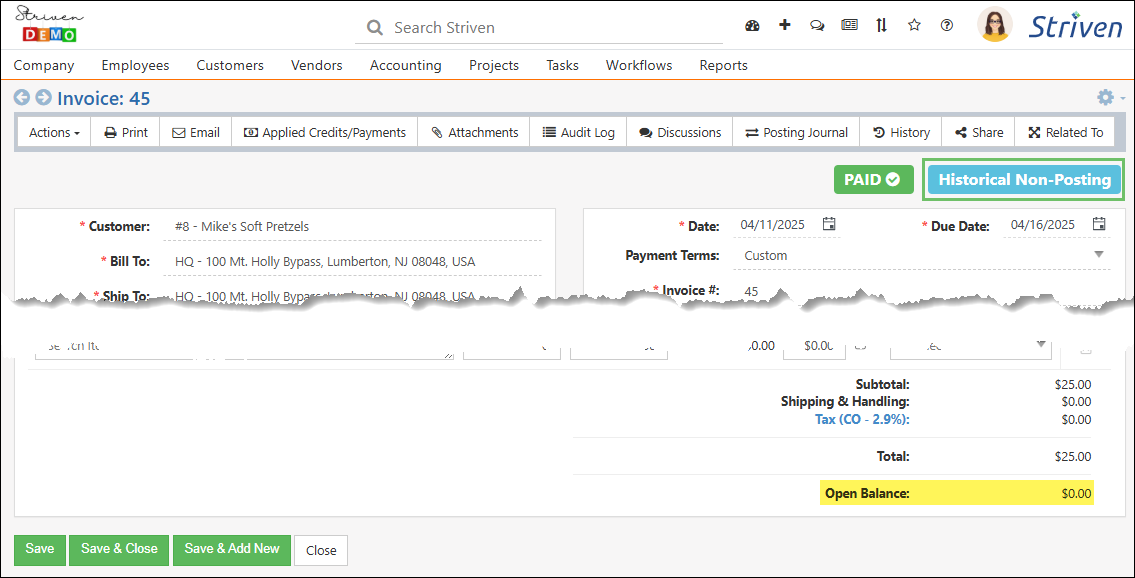Open the dashboard gauge icon in header

752,25
